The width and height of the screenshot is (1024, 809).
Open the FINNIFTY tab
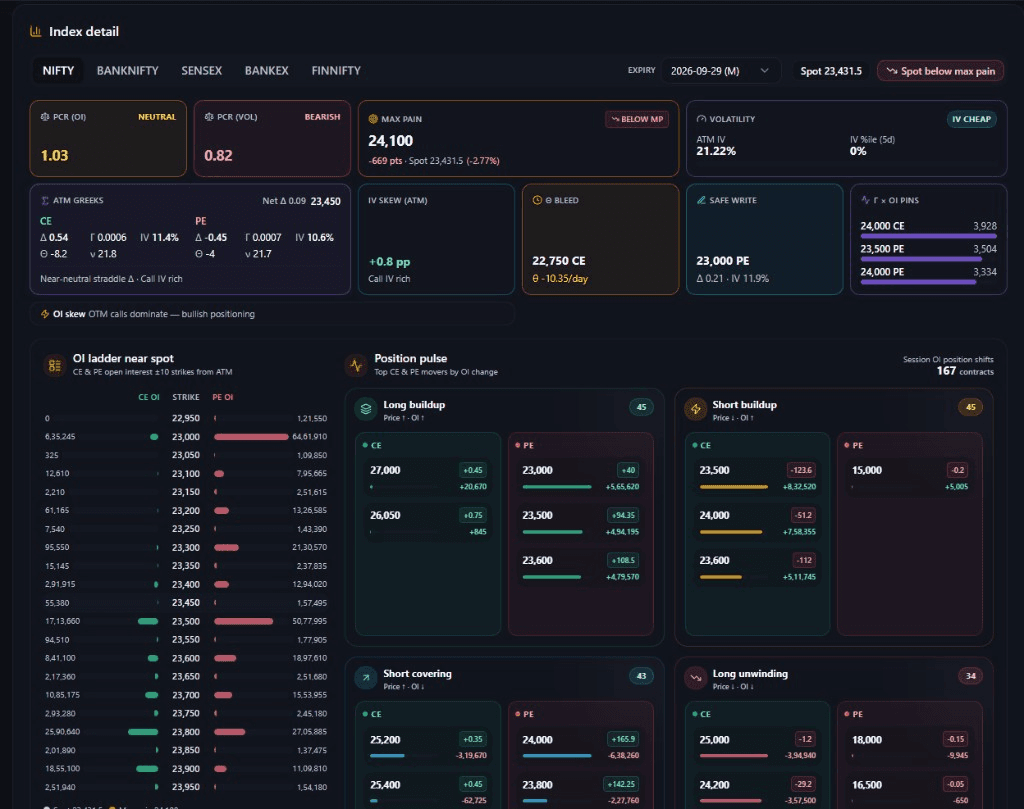(x=336, y=71)
